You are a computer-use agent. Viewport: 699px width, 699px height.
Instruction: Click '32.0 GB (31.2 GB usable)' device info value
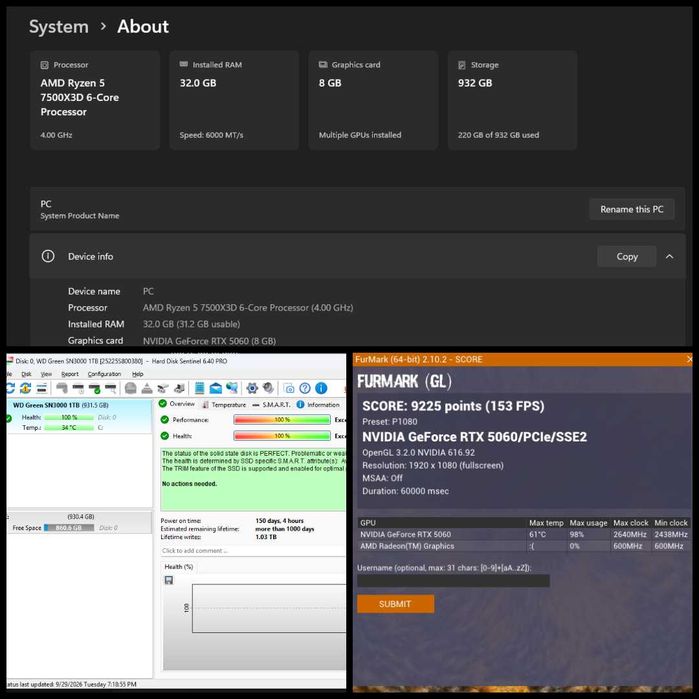pyautogui.click(x=191, y=324)
